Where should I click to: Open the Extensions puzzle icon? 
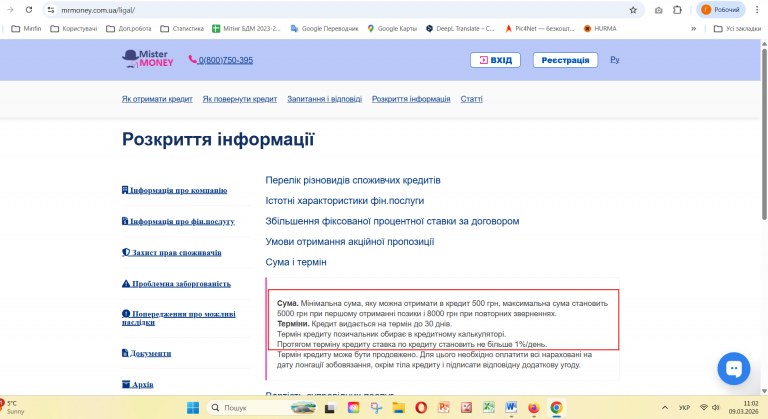click(677, 10)
